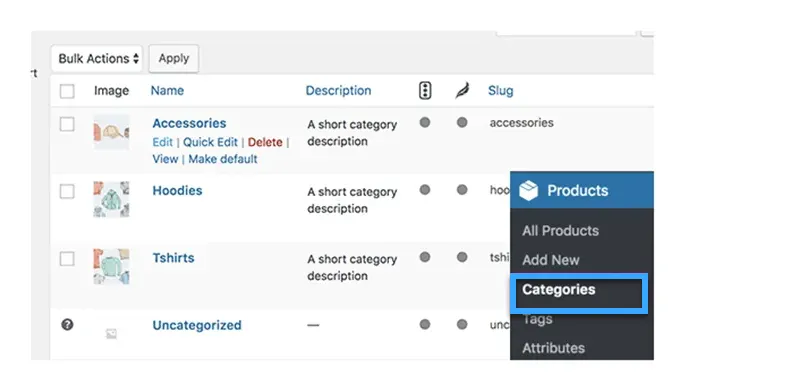Click the Accessories category thumbnail
This screenshot has height=392, width=799.
pyautogui.click(x=111, y=132)
